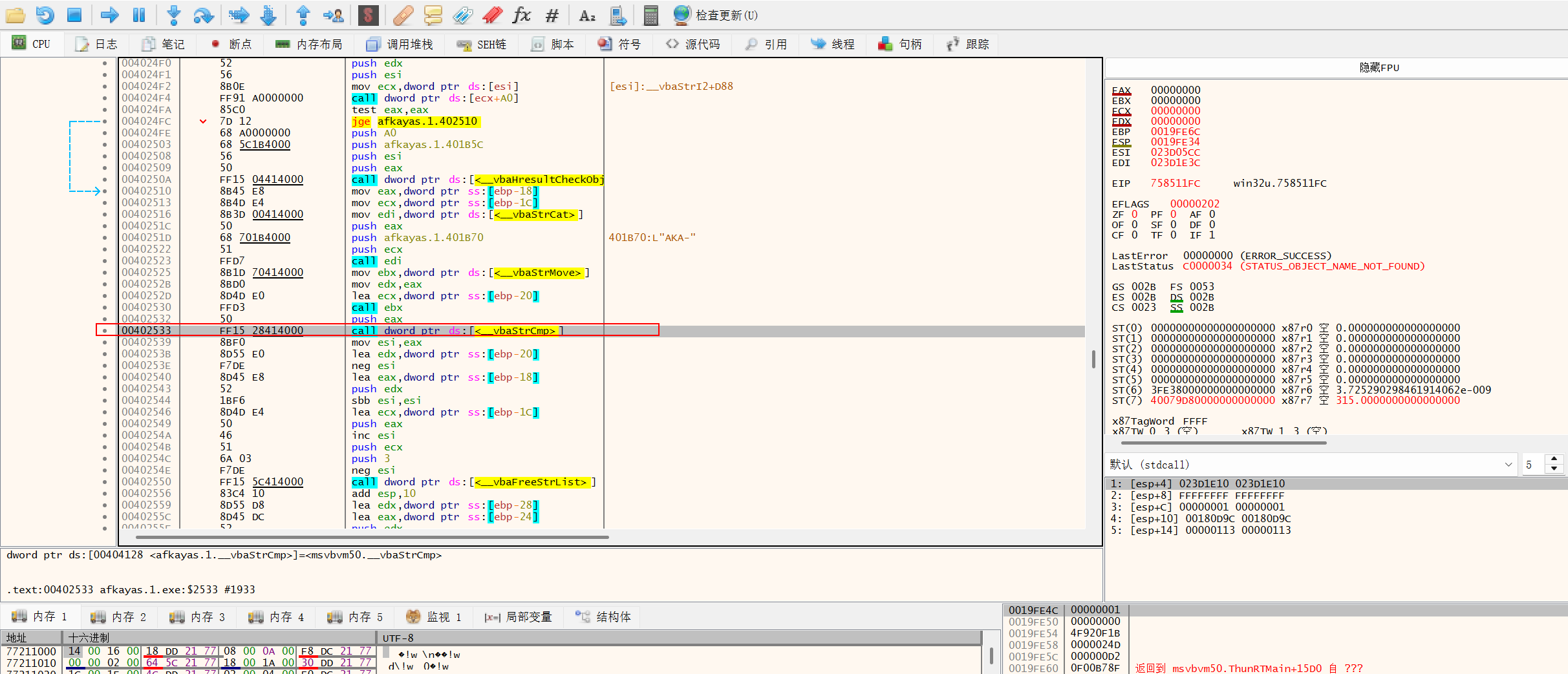Launch the Scylla plugin icon
This screenshot has height=674, width=1568.
point(368,15)
